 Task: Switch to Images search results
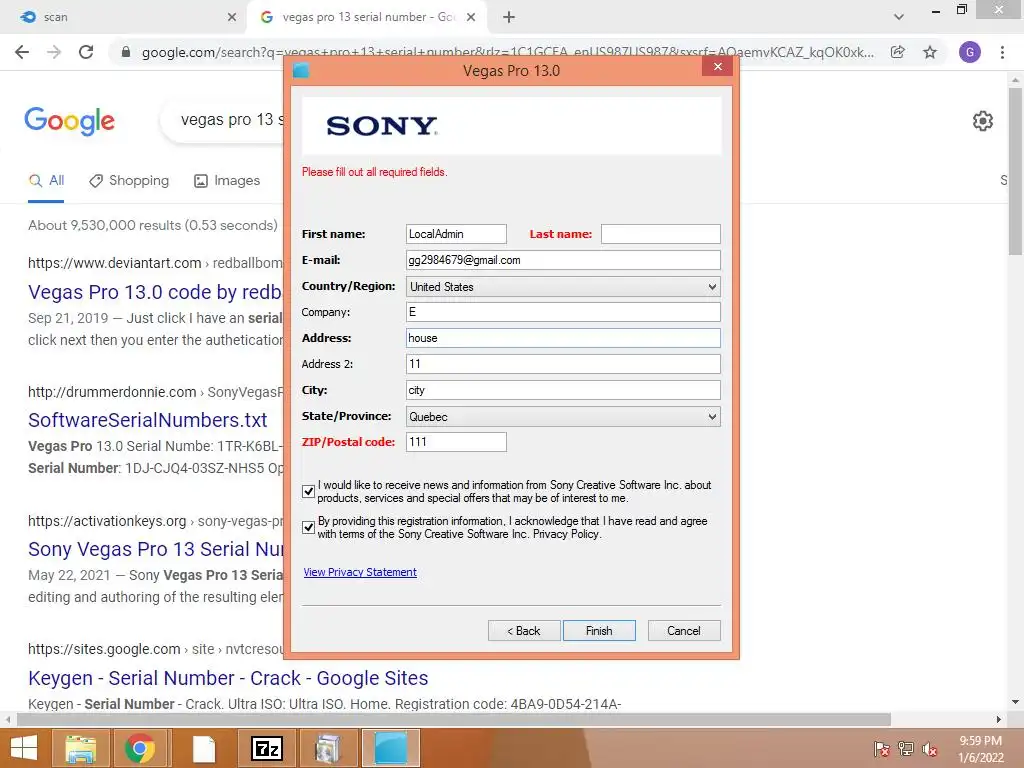(227, 180)
